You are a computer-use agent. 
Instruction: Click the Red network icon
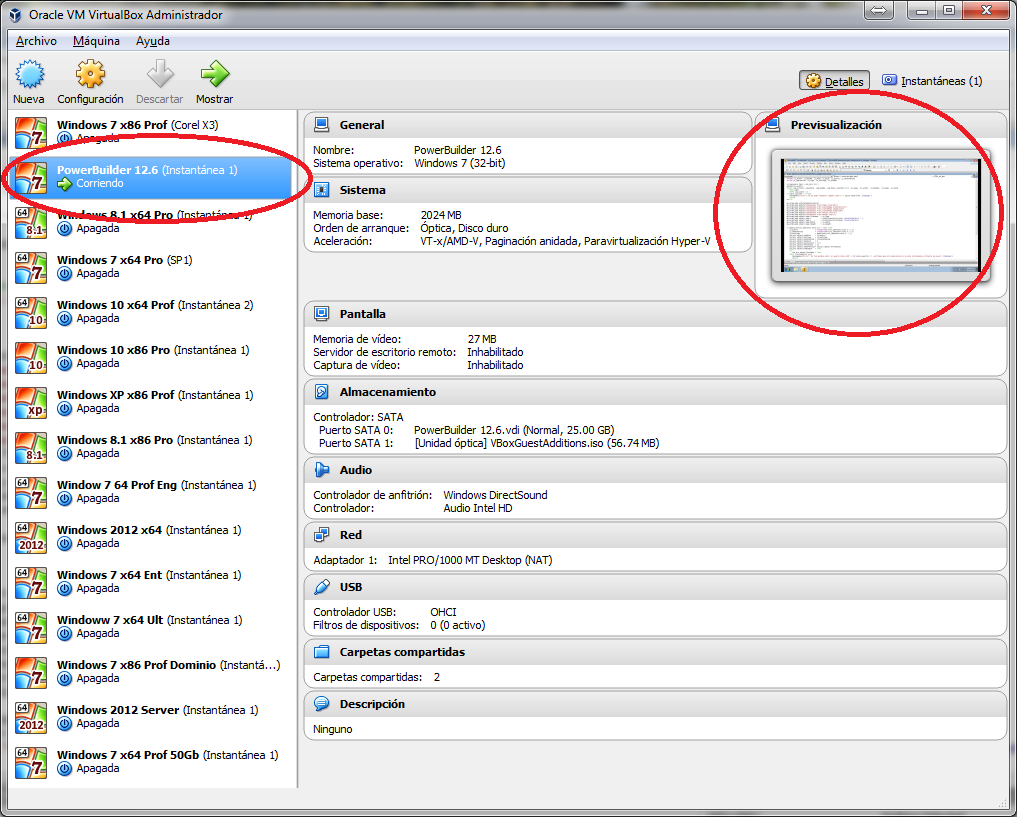pyautogui.click(x=320, y=535)
